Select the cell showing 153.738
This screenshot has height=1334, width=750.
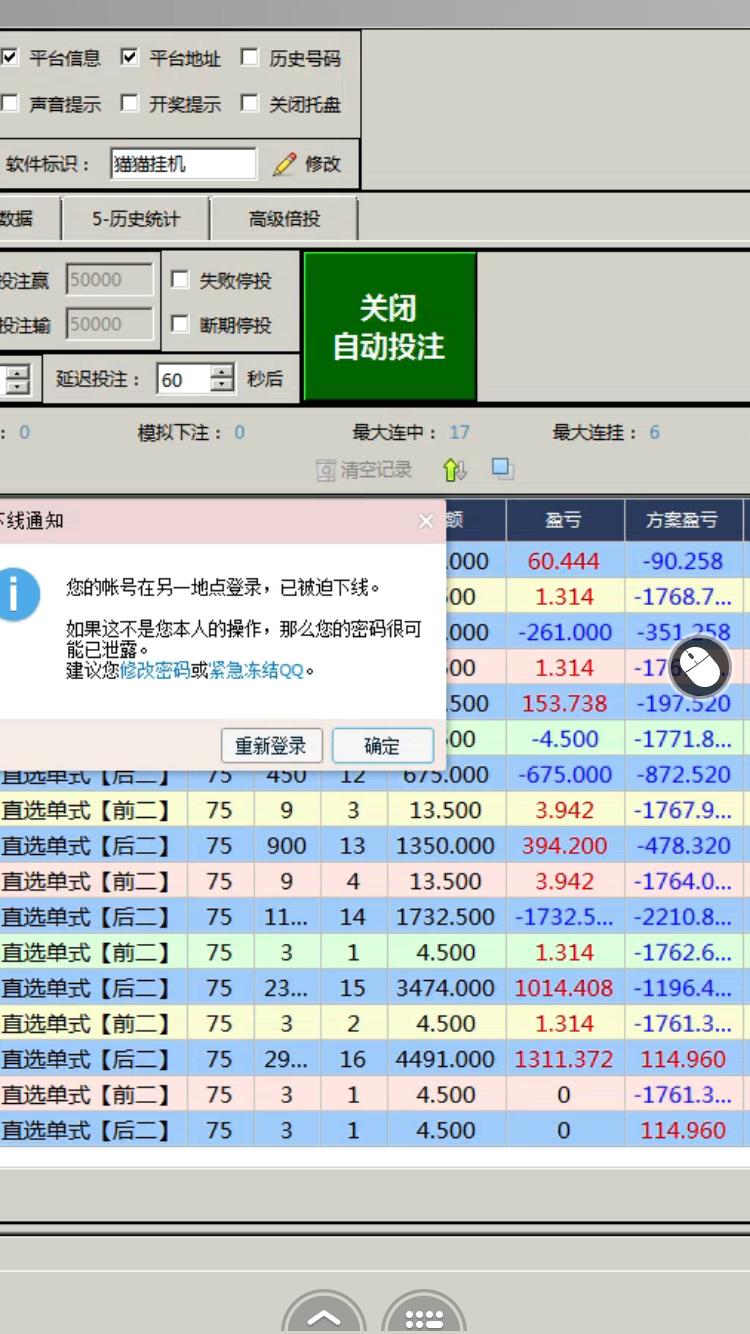pos(564,703)
